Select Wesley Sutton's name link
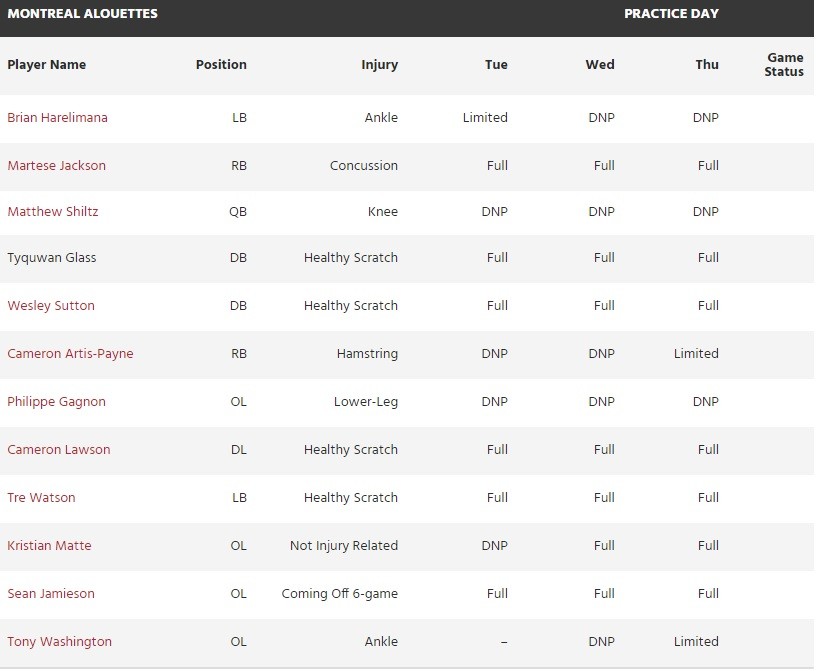This screenshot has width=819, height=671. pyautogui.click(x=51, y=306)
